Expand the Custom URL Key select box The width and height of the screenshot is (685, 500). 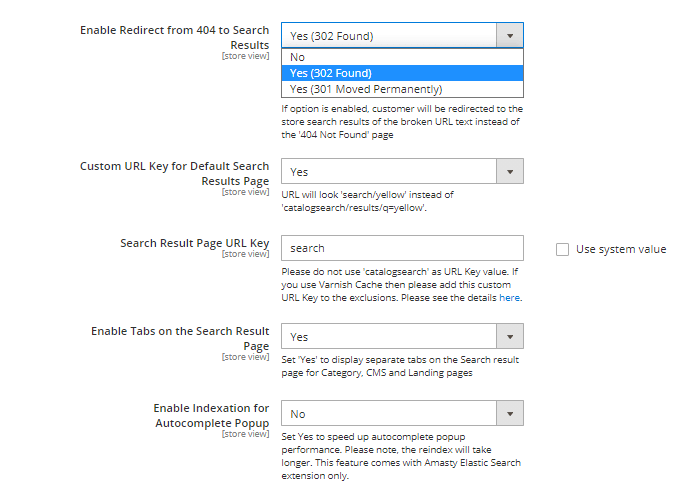[x=389, y=172]
